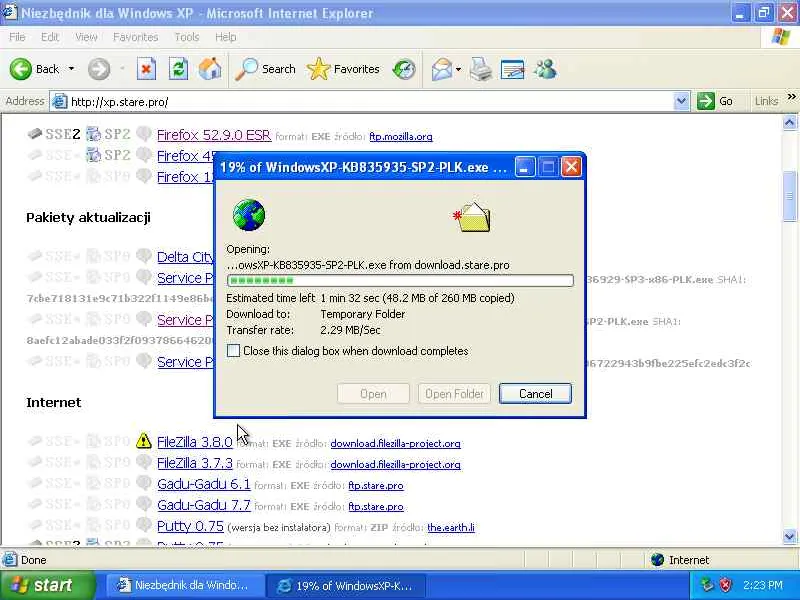The image size is (800, 600).
Task: Follow download.filezilla-project.org link in FileZilla 3.8.0 row
Action: click(x=395, y=443)
